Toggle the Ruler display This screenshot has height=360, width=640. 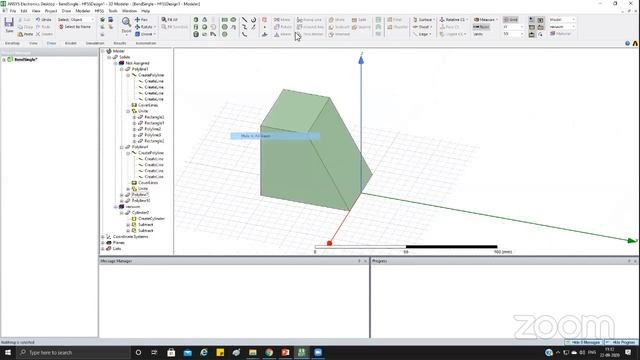click(x=481, y=27)
